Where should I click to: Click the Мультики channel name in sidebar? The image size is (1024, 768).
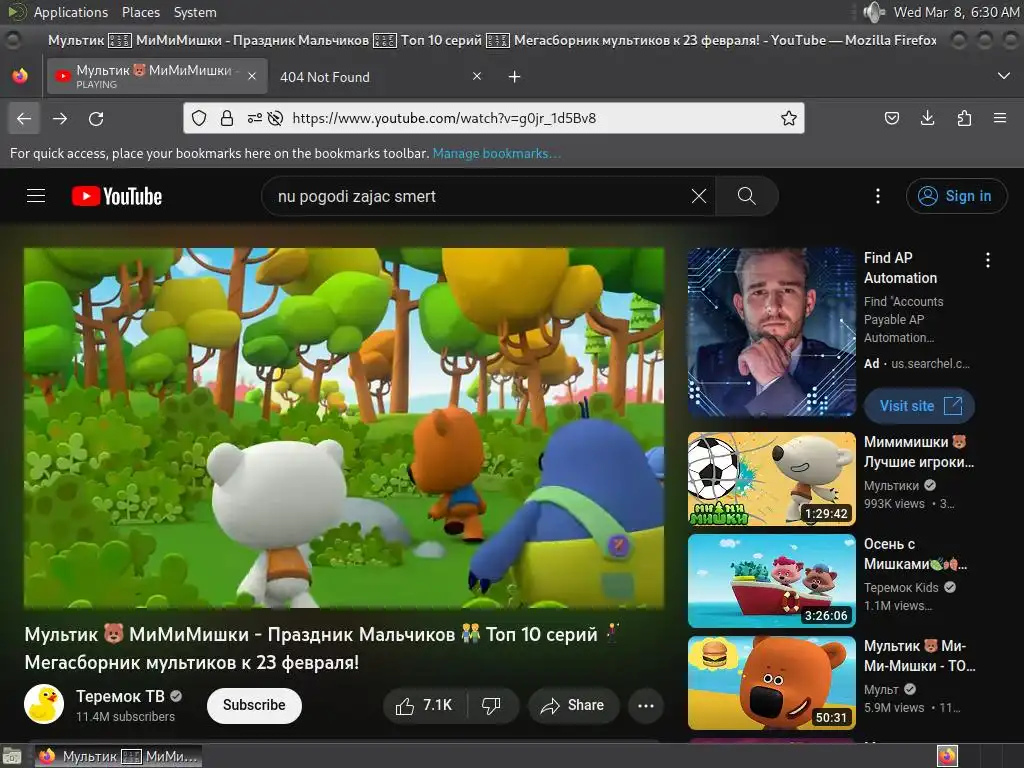tap(891, 485)
